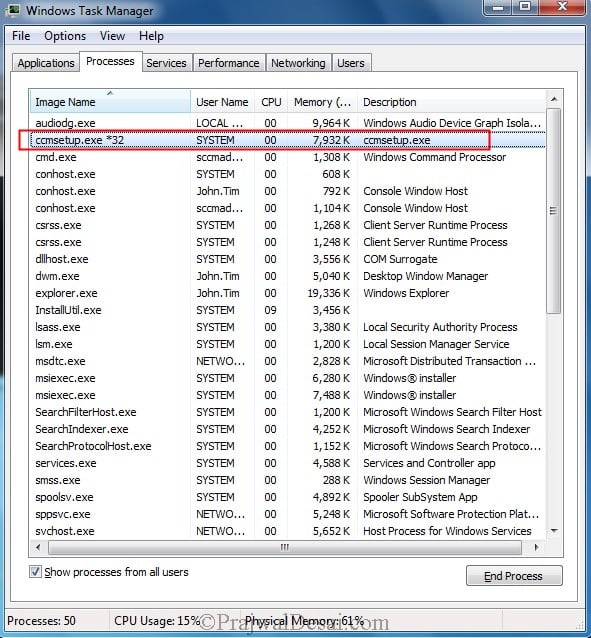Viewport: 591px width, 638px height.
Task: Minimize the Task Manager window
Action: click(x=498, y=7)
